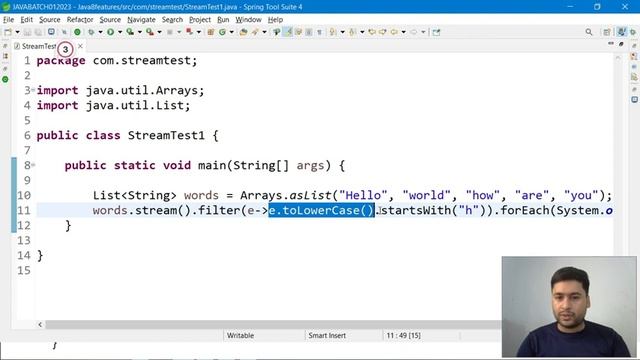The width and height of the screenshot is (640, 360).
Task: Click the Next Annotation icon
Action: (x=333, y=32)
